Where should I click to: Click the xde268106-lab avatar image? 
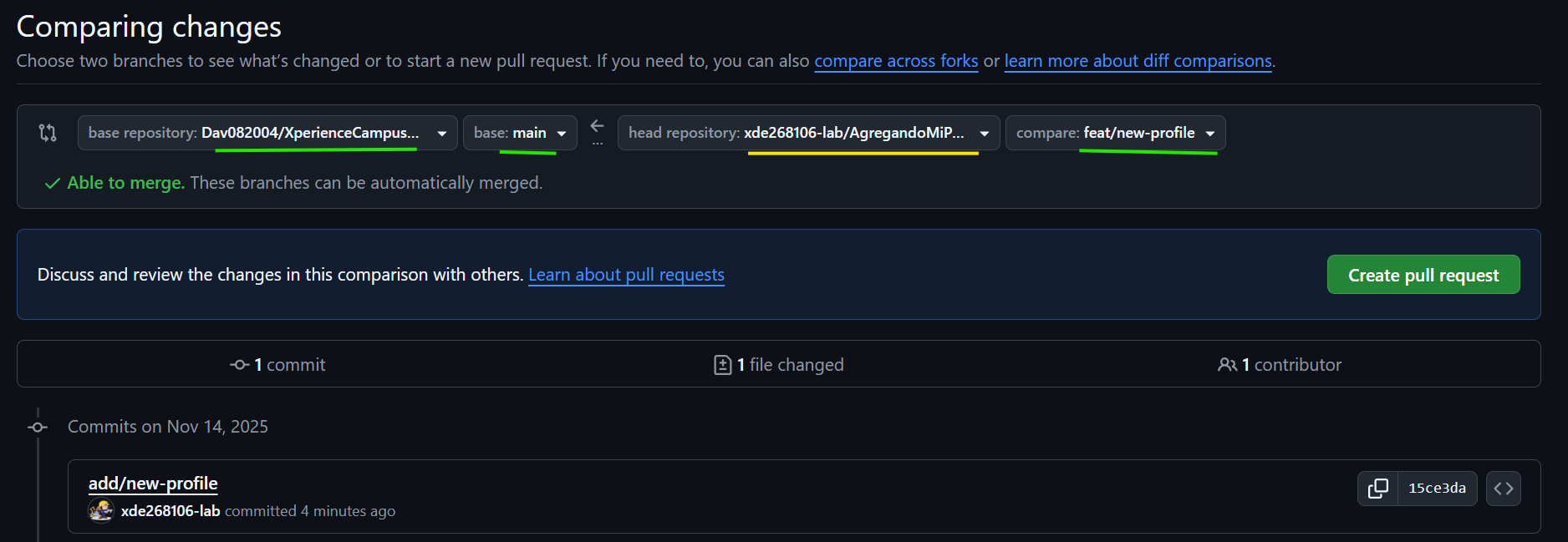click(x=101, y=510)
